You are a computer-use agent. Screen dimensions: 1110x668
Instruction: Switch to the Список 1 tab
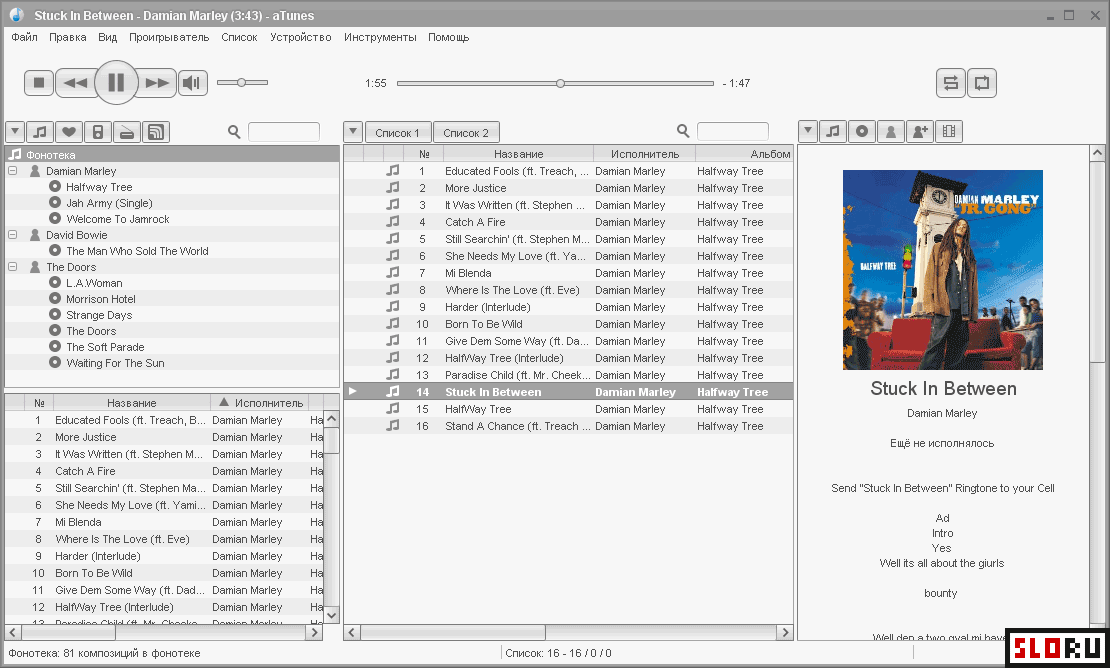tap(397, 132)
